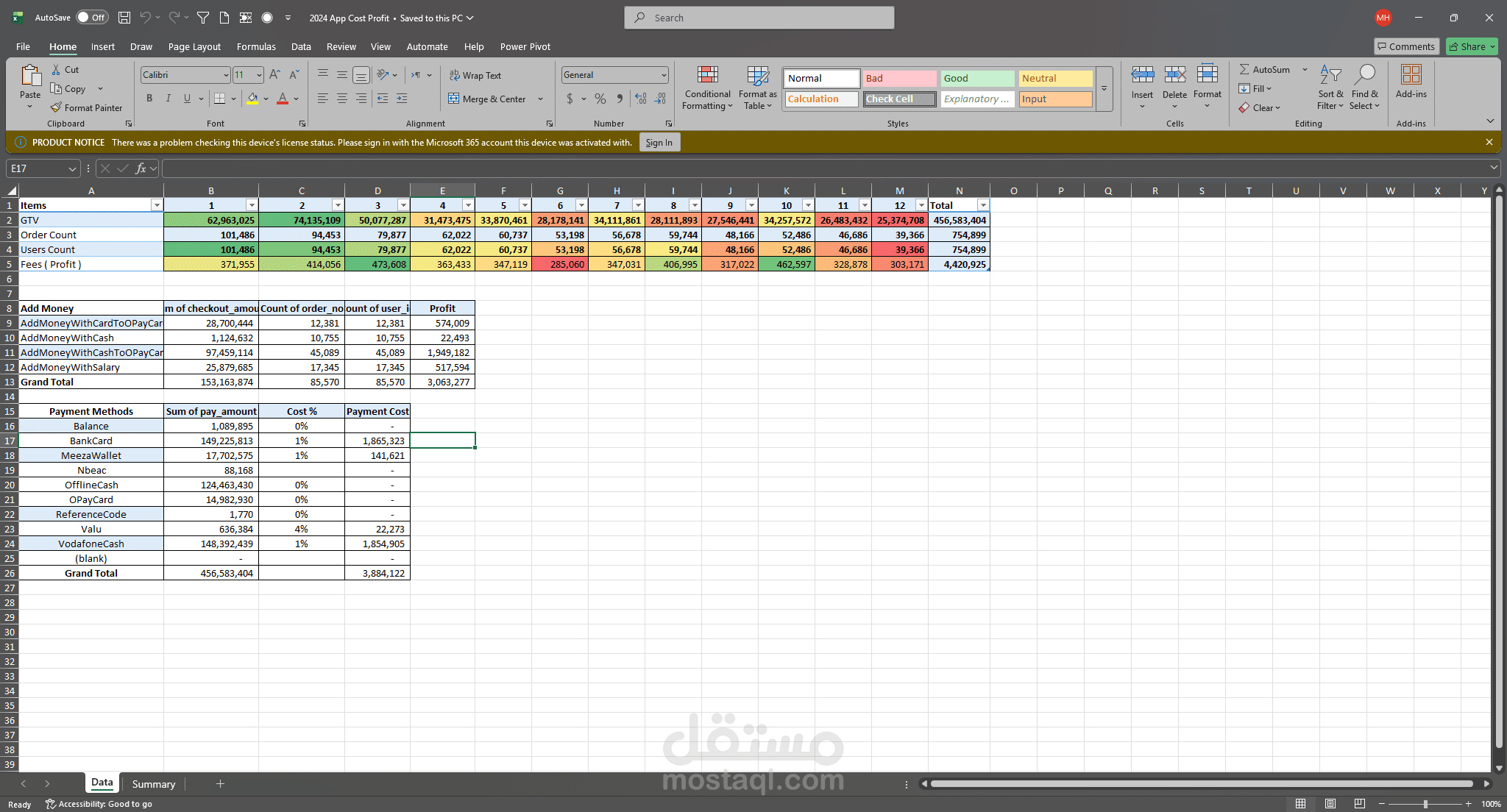Click the Redo arrow icon
The width and height of the screenshot is (1507, 812).
pyautogui.click(x=174, y=18)
